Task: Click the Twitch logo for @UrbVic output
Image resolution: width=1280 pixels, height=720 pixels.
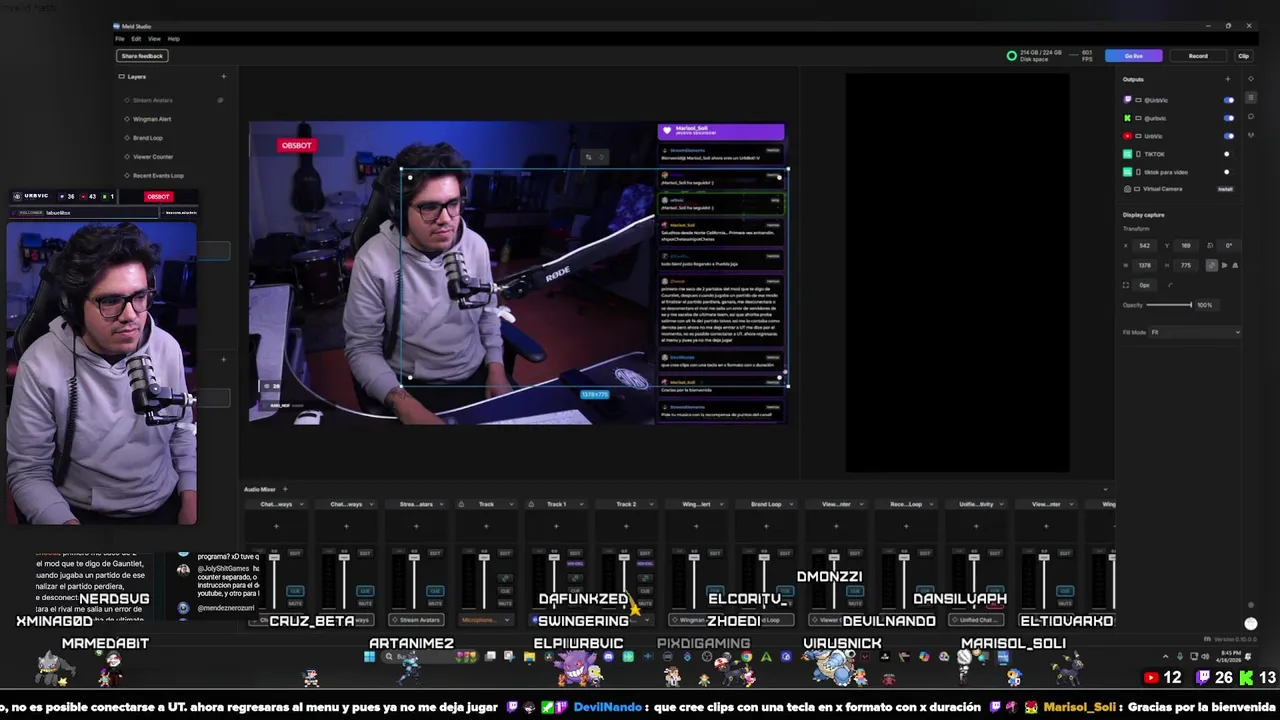Action: tap(1128, 100)
